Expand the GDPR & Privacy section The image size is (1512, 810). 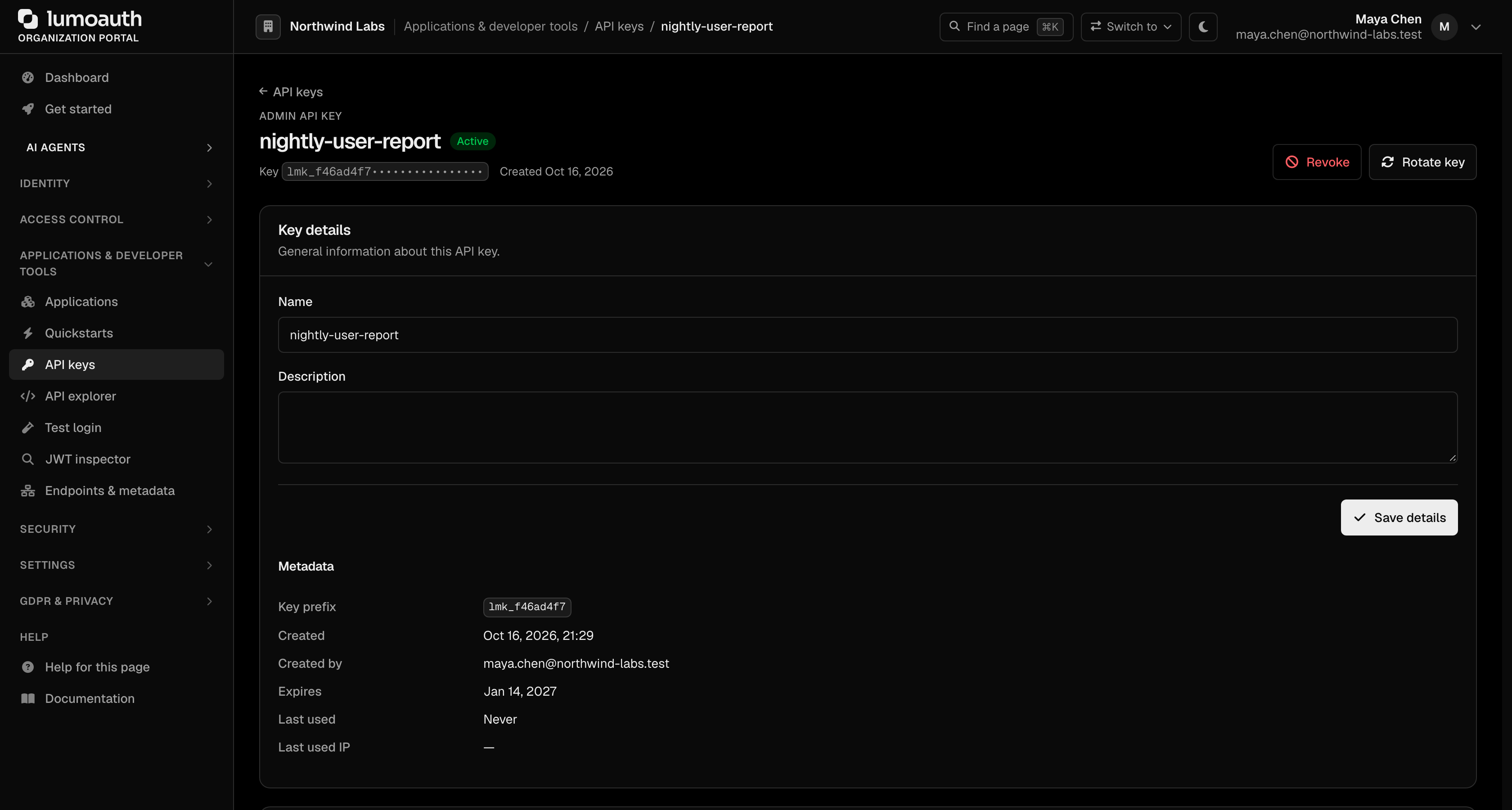116,601
